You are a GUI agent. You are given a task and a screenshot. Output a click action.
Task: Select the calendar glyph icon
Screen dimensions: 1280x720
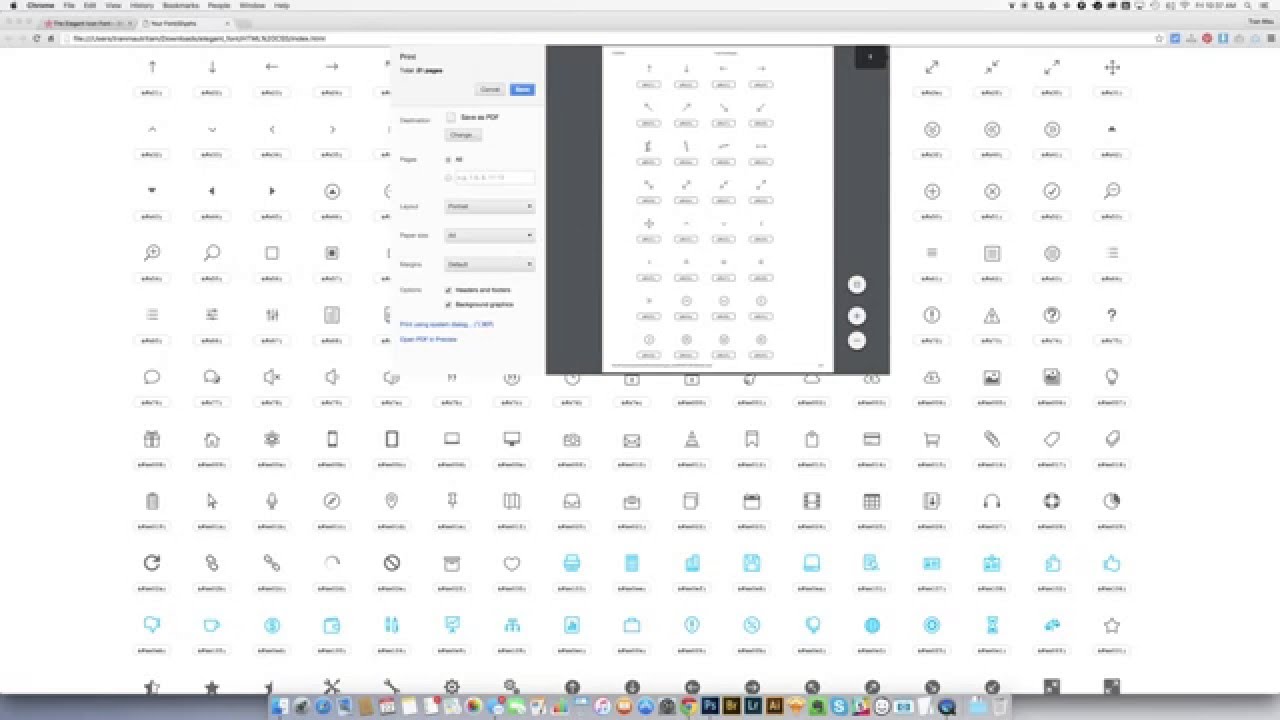tap(751, 502)
